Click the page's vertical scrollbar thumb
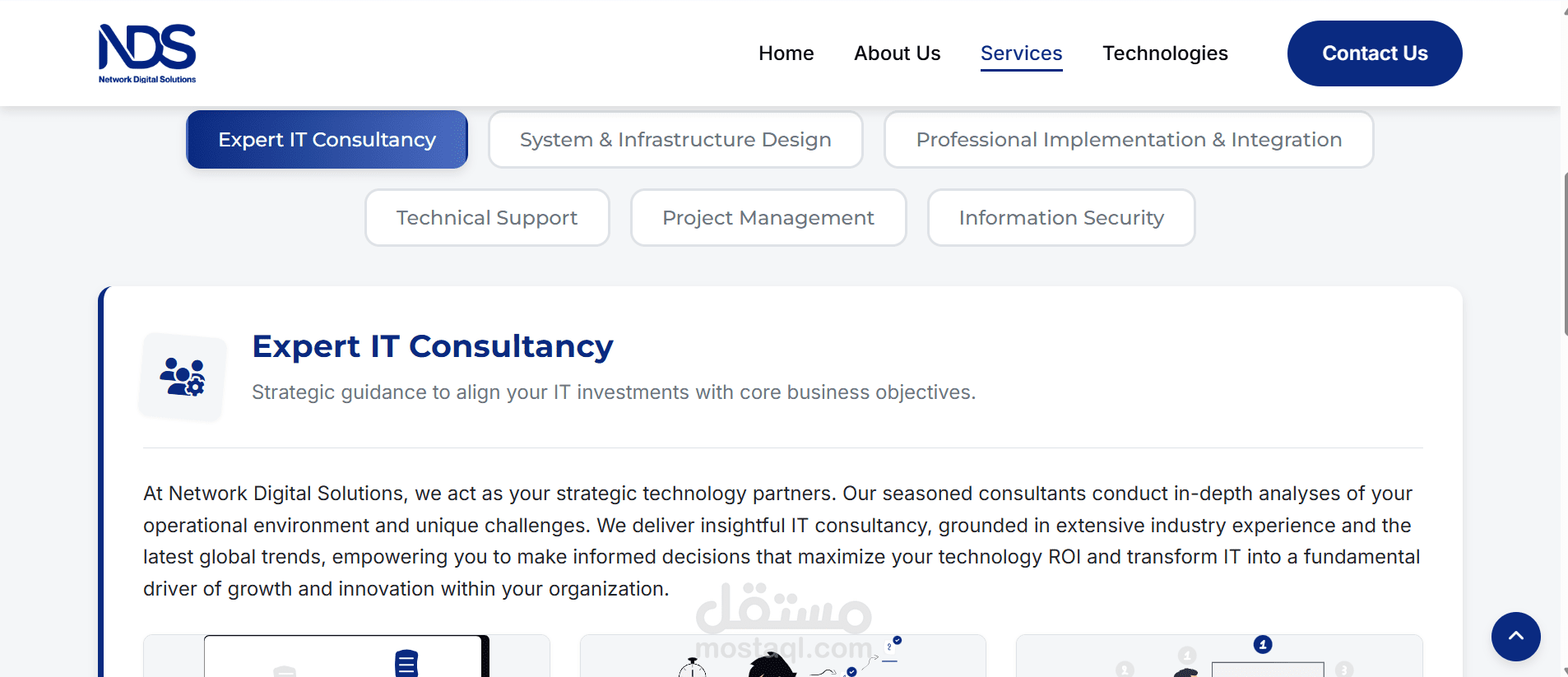 pos(1565,253)
